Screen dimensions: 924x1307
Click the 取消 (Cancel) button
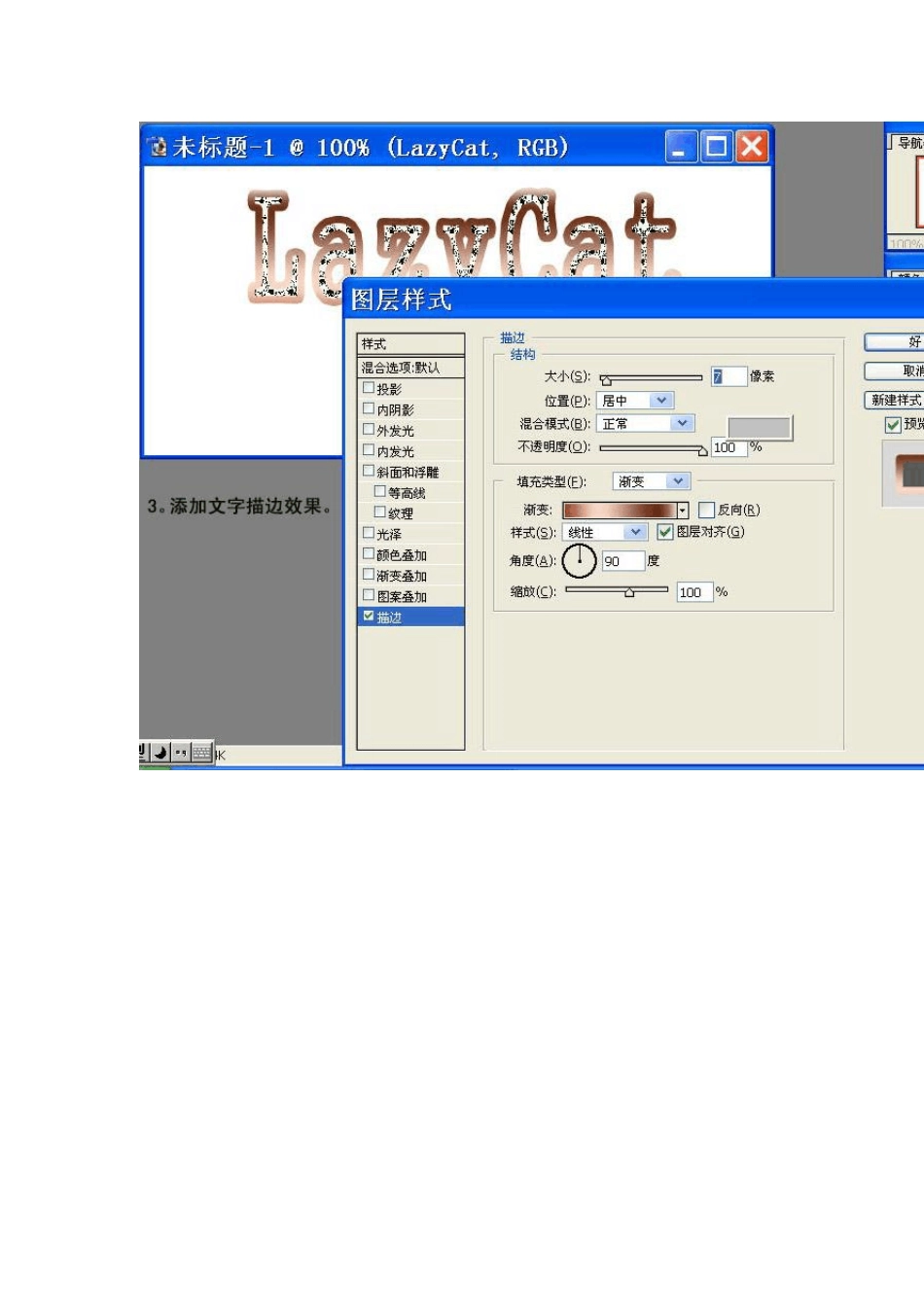click(x=895, y=371)
